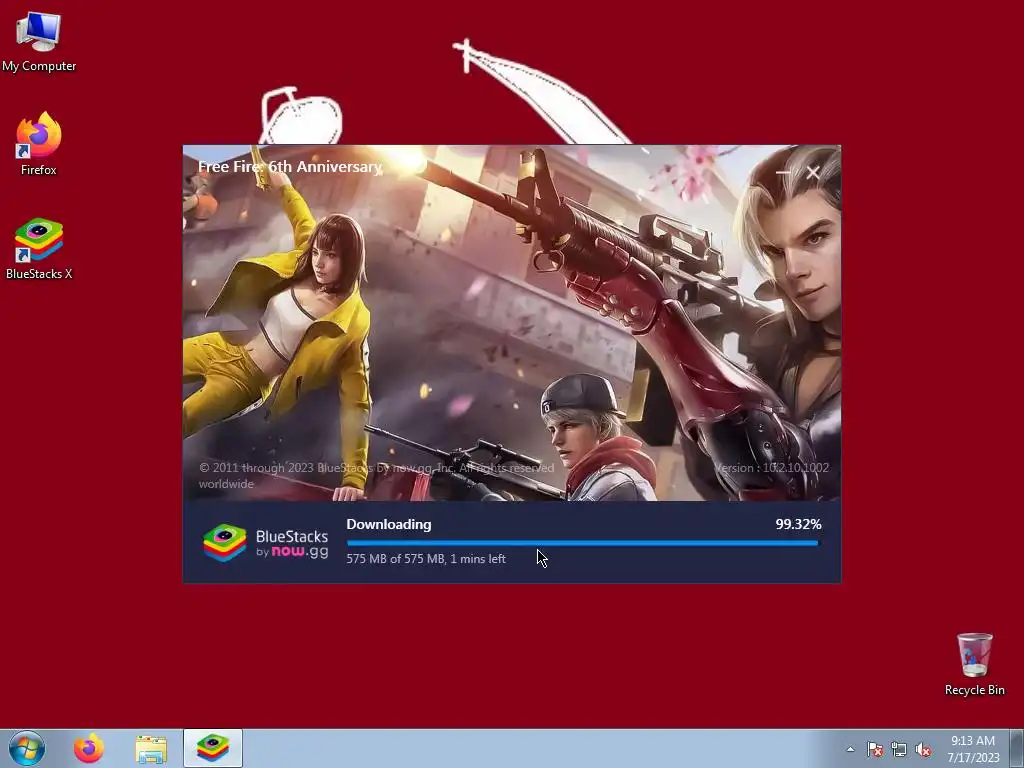Click the network status tray icon

pos(899,749)
